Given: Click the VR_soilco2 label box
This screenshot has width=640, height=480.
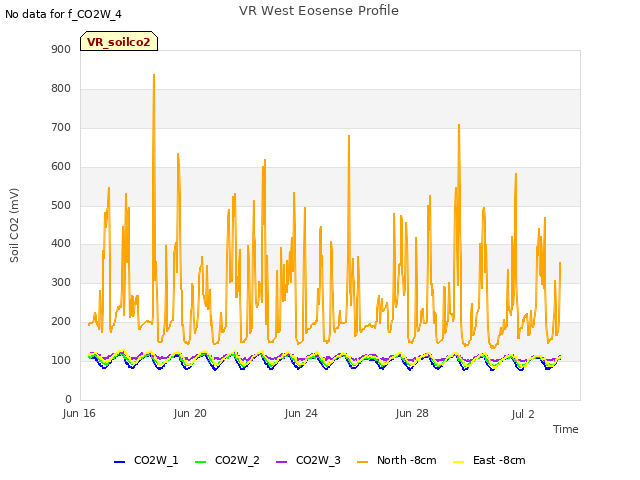Looking at the screenshot, I should (119, 41).
